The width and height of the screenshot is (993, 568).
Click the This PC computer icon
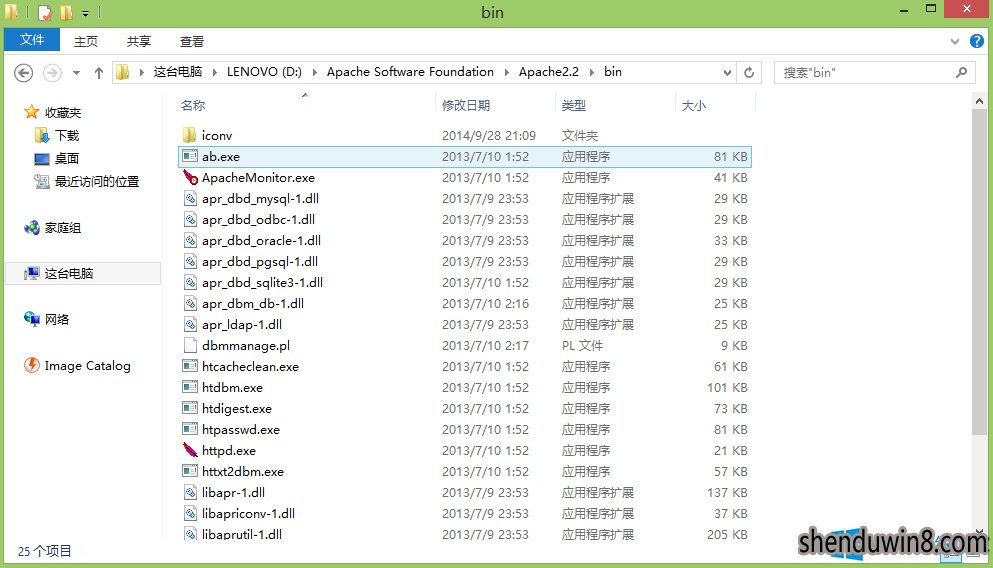(x=32, y=274)
